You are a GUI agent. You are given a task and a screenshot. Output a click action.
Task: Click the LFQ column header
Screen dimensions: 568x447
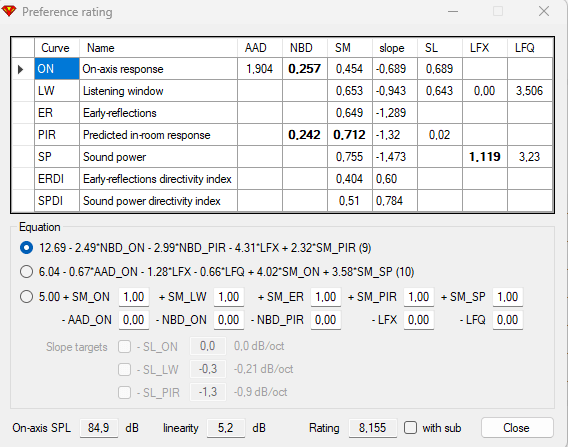(x=530, y=48)
